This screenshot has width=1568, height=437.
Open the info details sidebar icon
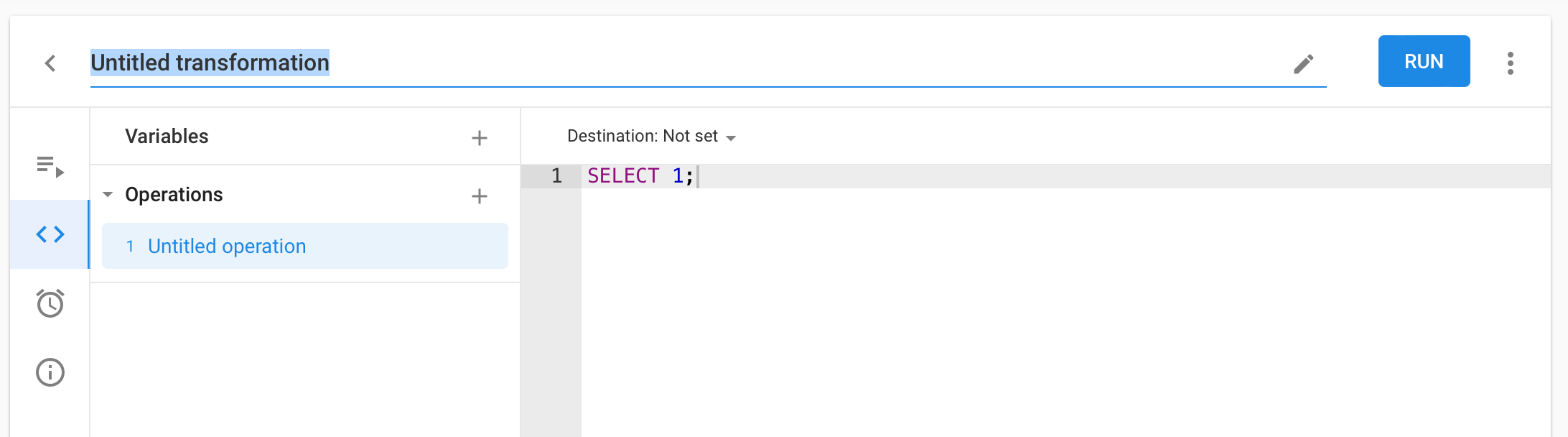coord(50,372)
